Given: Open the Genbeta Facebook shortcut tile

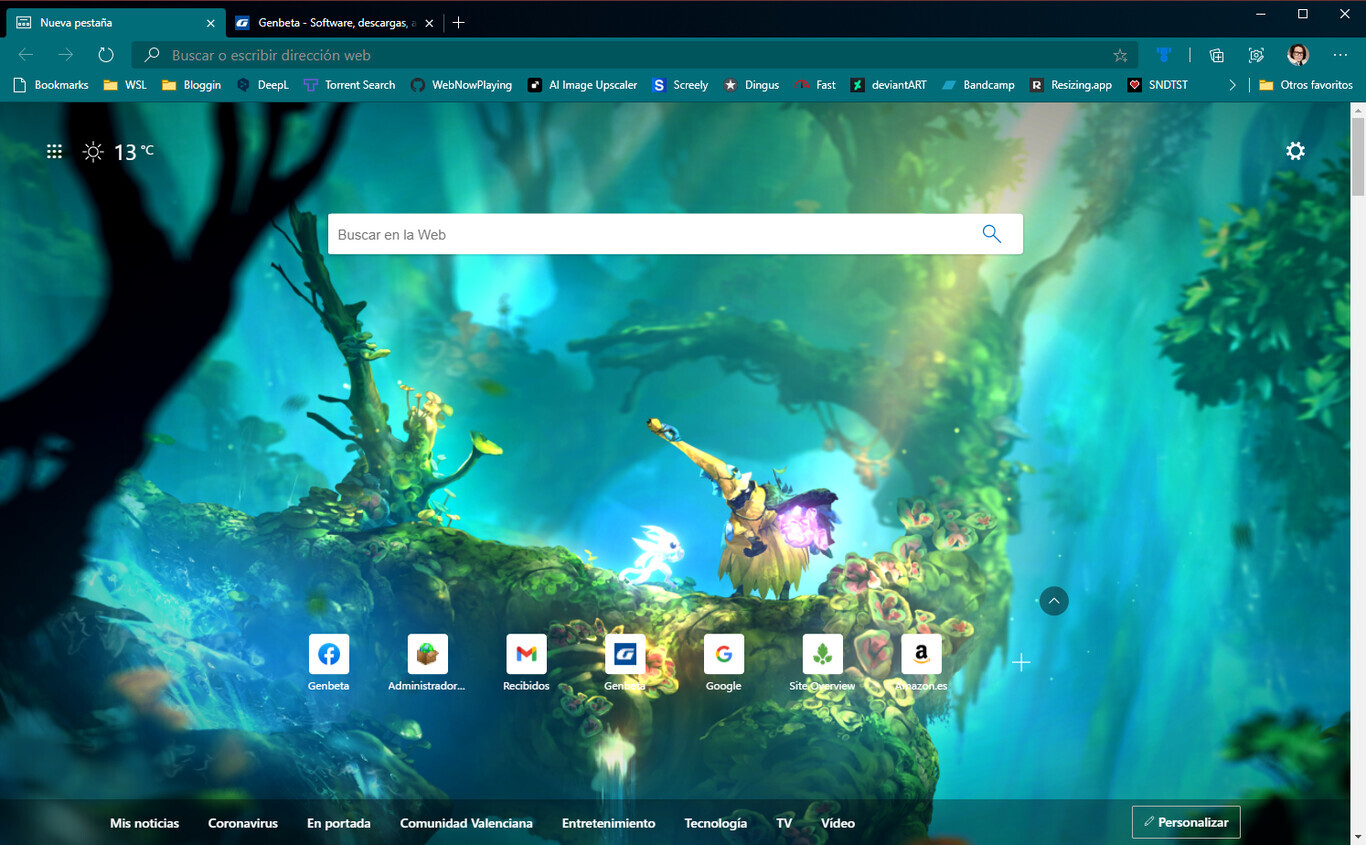Looking at the screenshot, I should [x=329, y=655].
